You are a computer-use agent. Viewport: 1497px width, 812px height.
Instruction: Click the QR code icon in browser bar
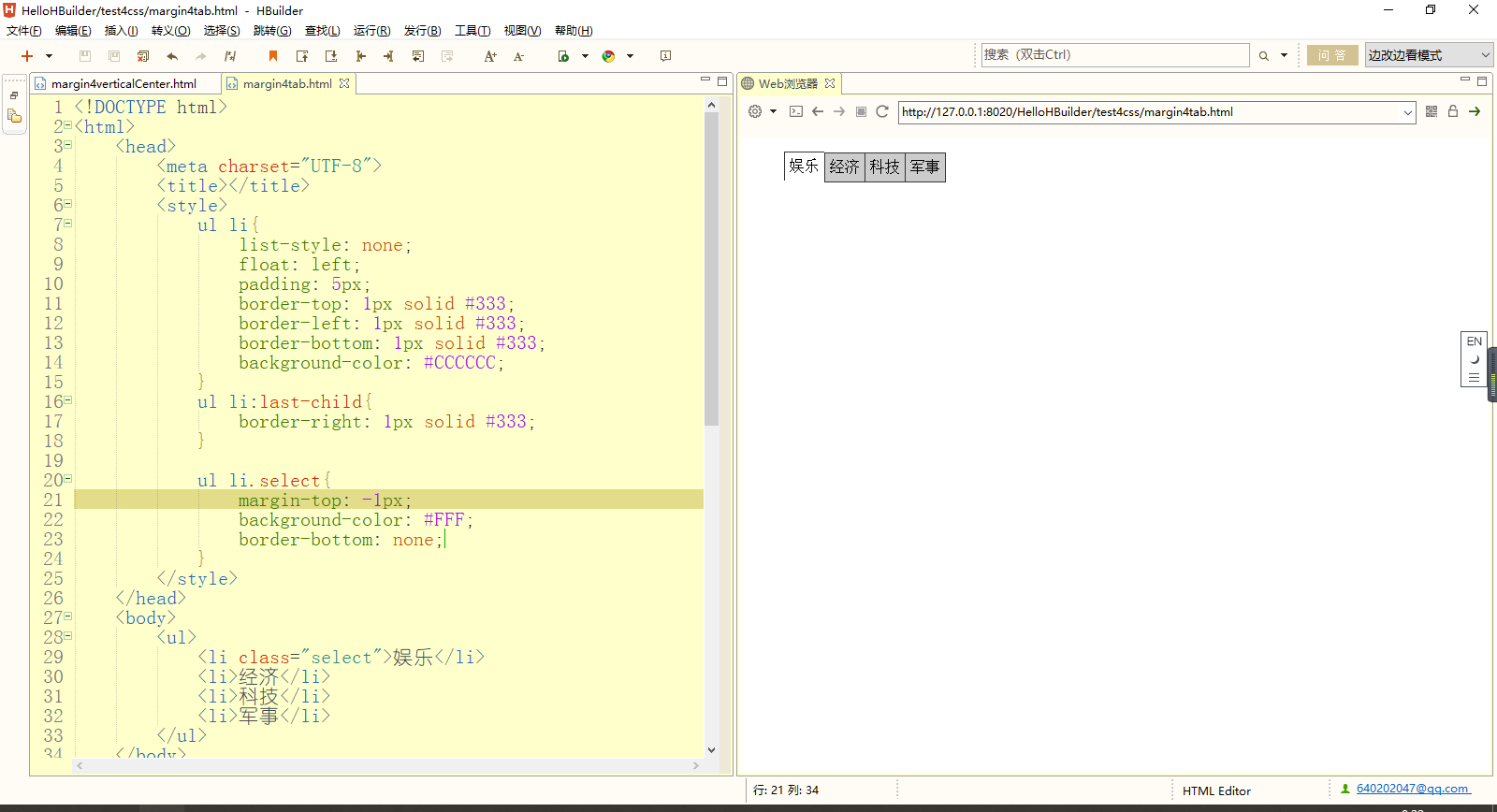tap(1432, 111)
